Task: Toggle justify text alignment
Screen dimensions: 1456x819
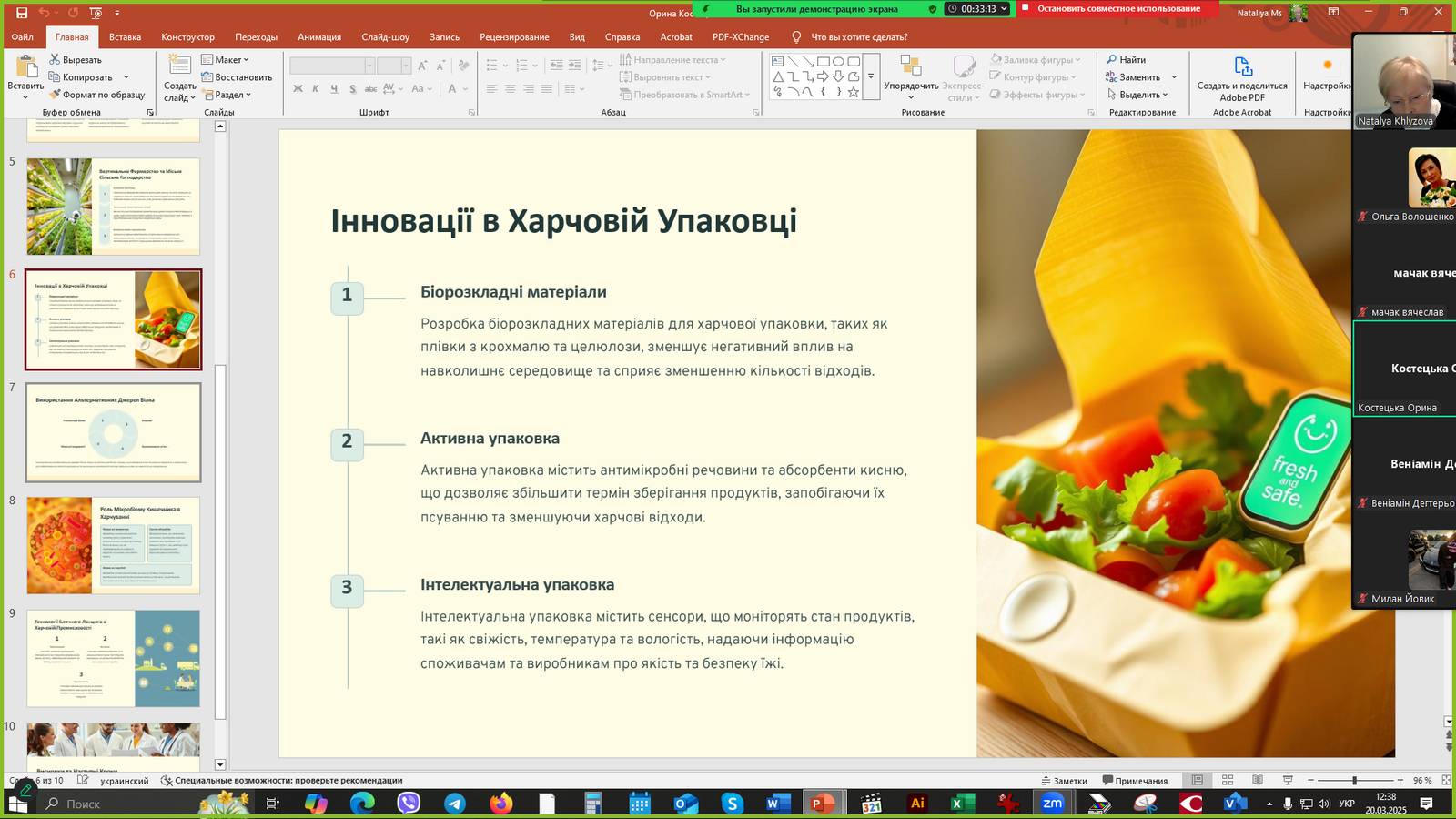Action: [x=546, y=89]
